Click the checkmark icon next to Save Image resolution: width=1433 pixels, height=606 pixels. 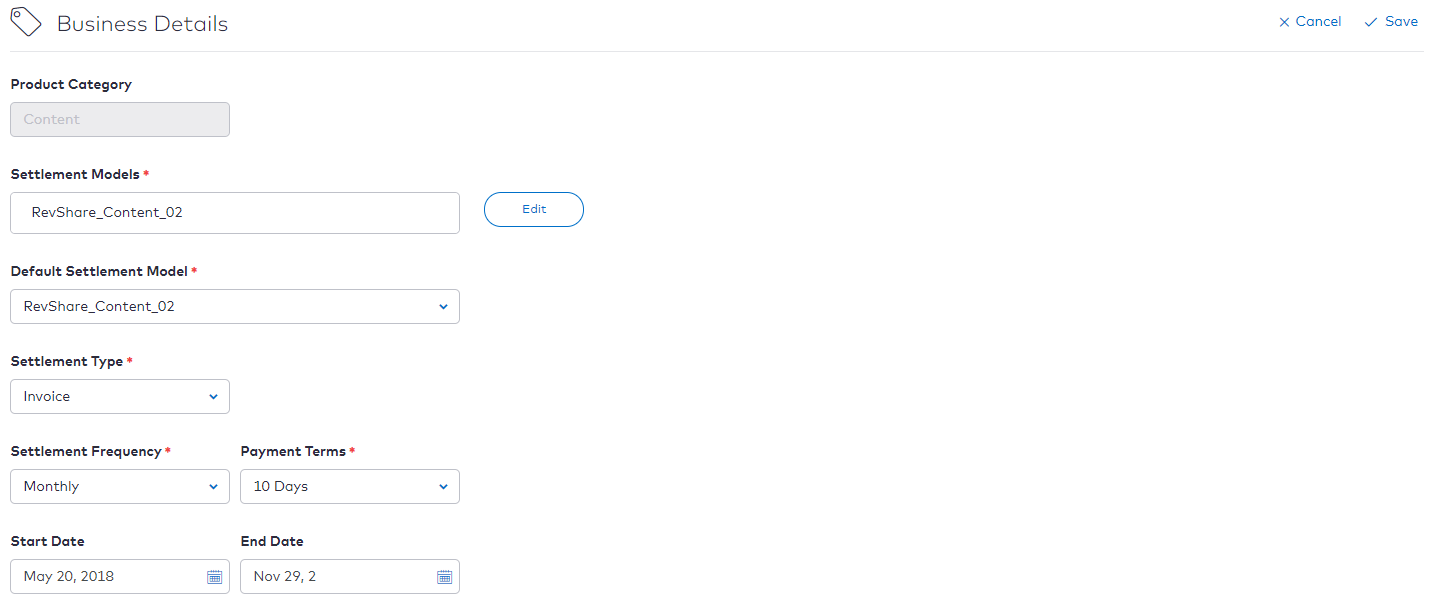(x=1371, y=22)
